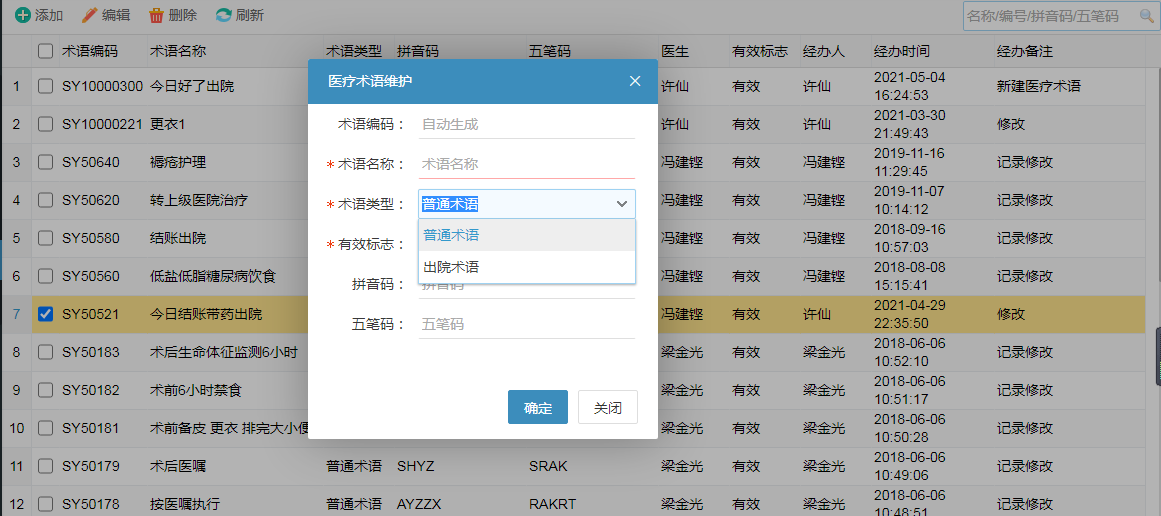Screen dimensions: 1161x516
Task: Click the SRAK wubi code cell
Action: click(548, 466)
